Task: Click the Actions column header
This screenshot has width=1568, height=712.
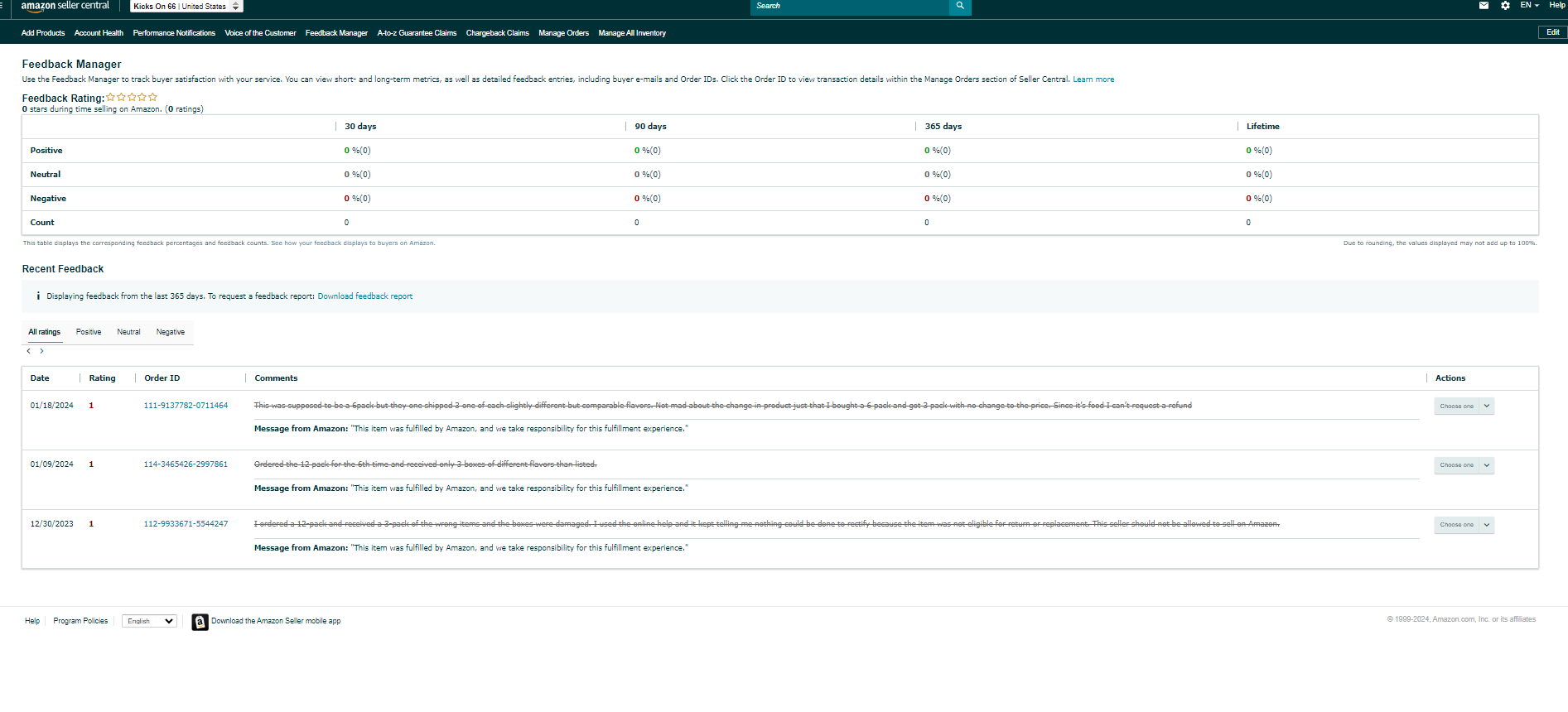Action: point(1450,378)
